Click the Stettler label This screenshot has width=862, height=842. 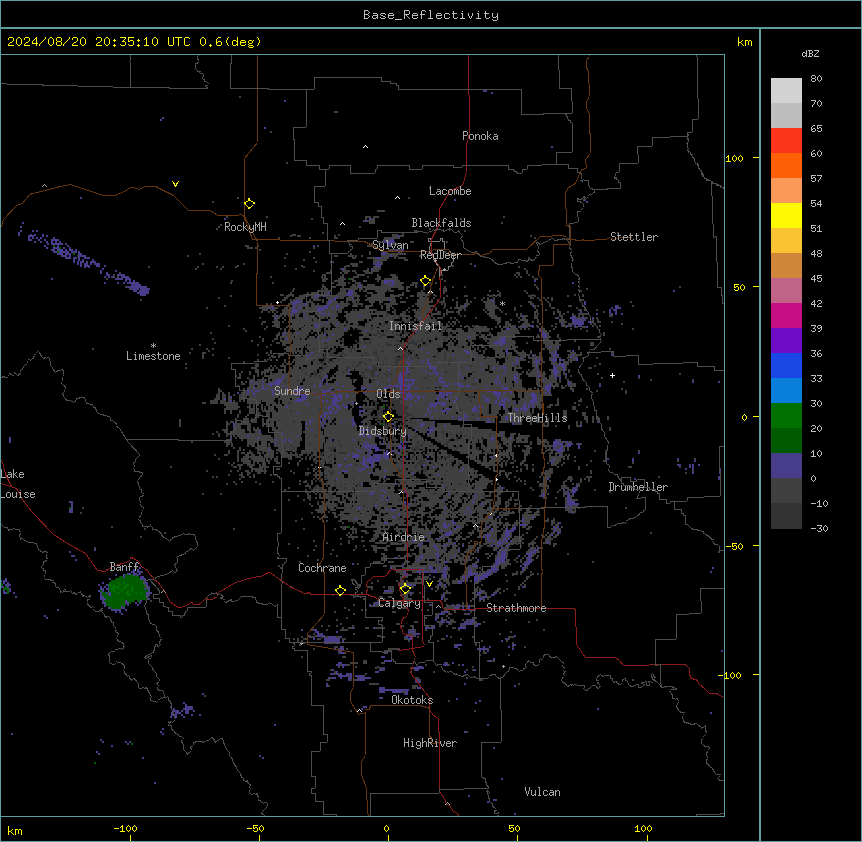point(634,237)
